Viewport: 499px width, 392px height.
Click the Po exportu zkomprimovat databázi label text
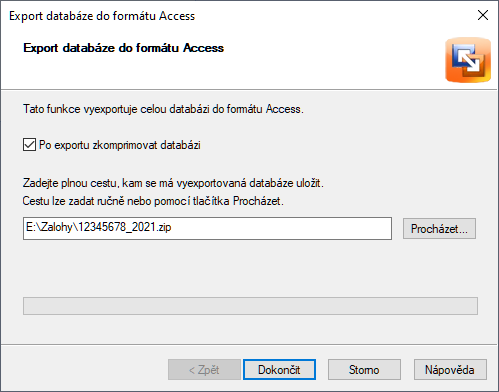pyautogui.click(x=120, y=145)
